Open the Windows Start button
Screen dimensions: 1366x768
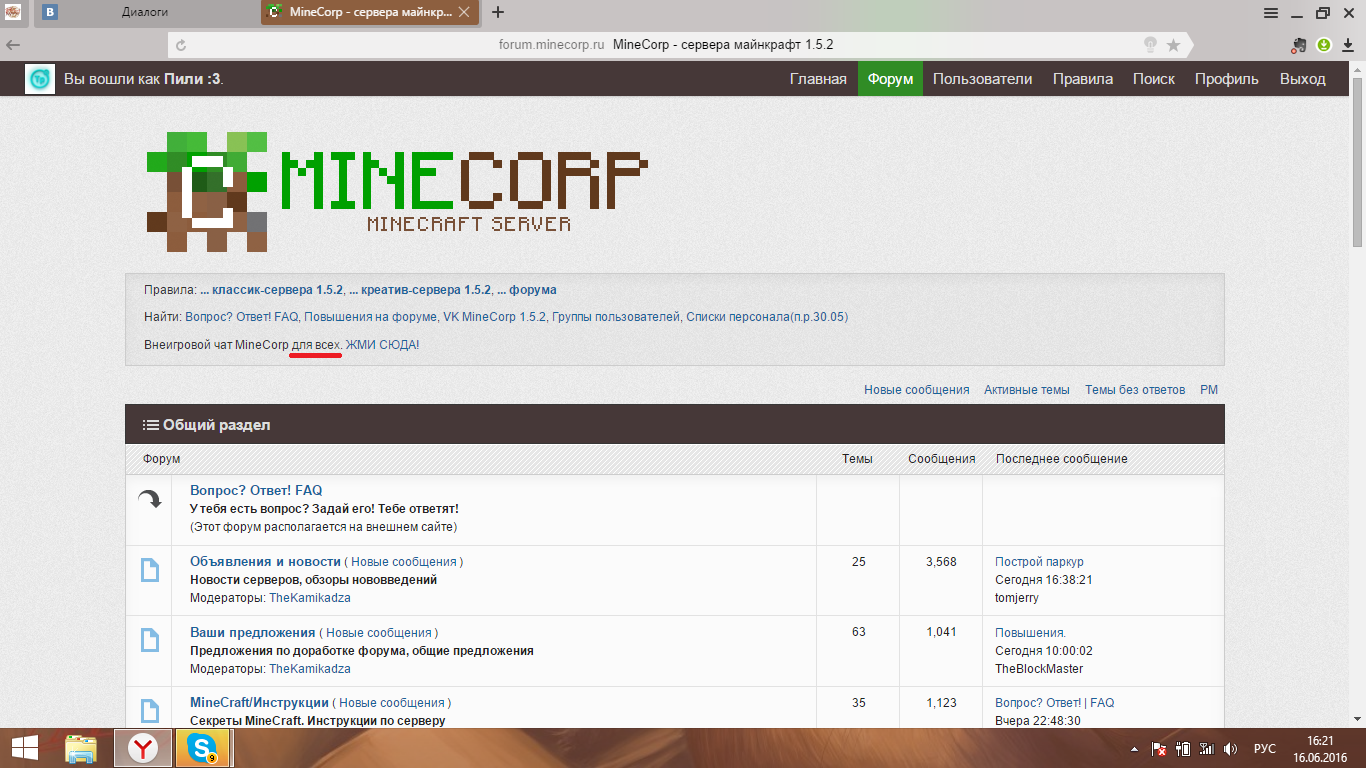click(x=25, y=747)
